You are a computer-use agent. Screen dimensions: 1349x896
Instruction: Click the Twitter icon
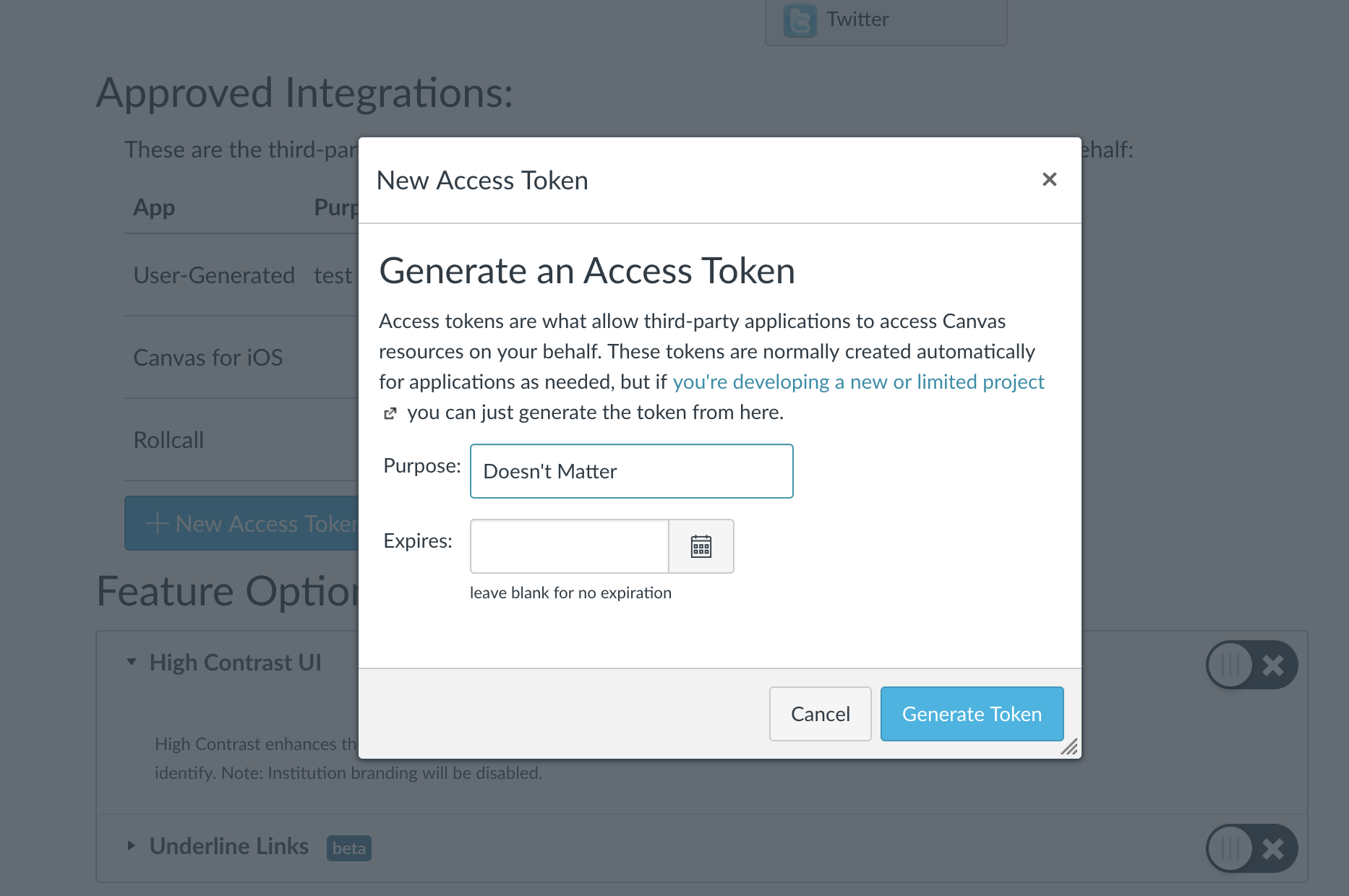pos(799,19)
